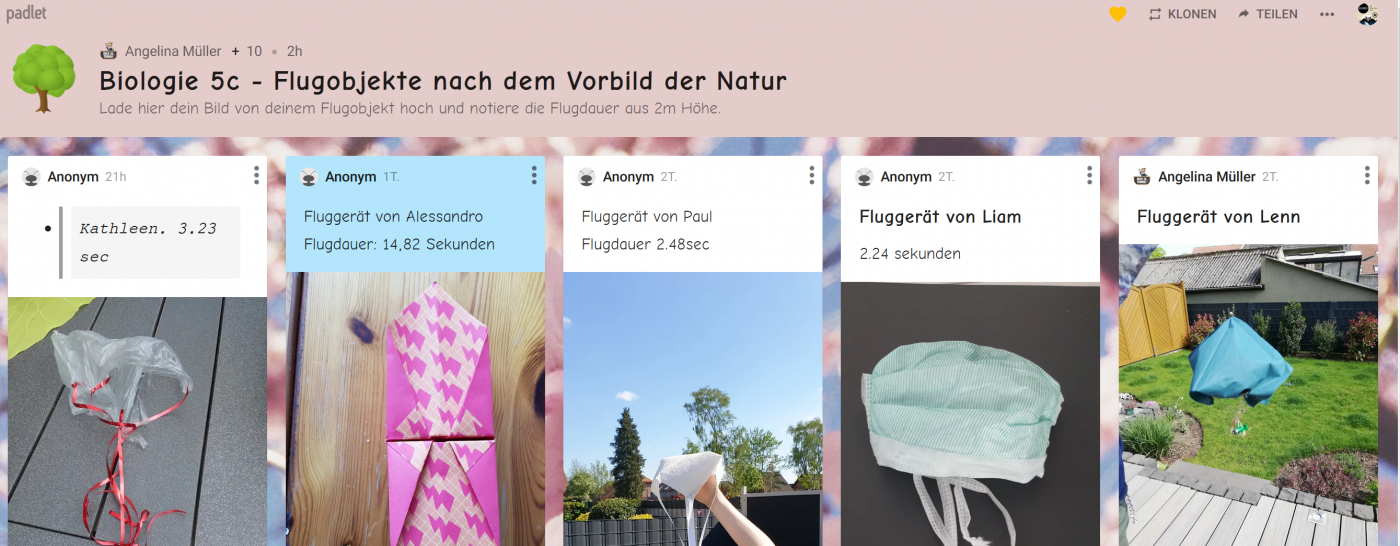Open options menu on Lenn post
Screen dimensions: 1400x546
(x=1367, y=176)
